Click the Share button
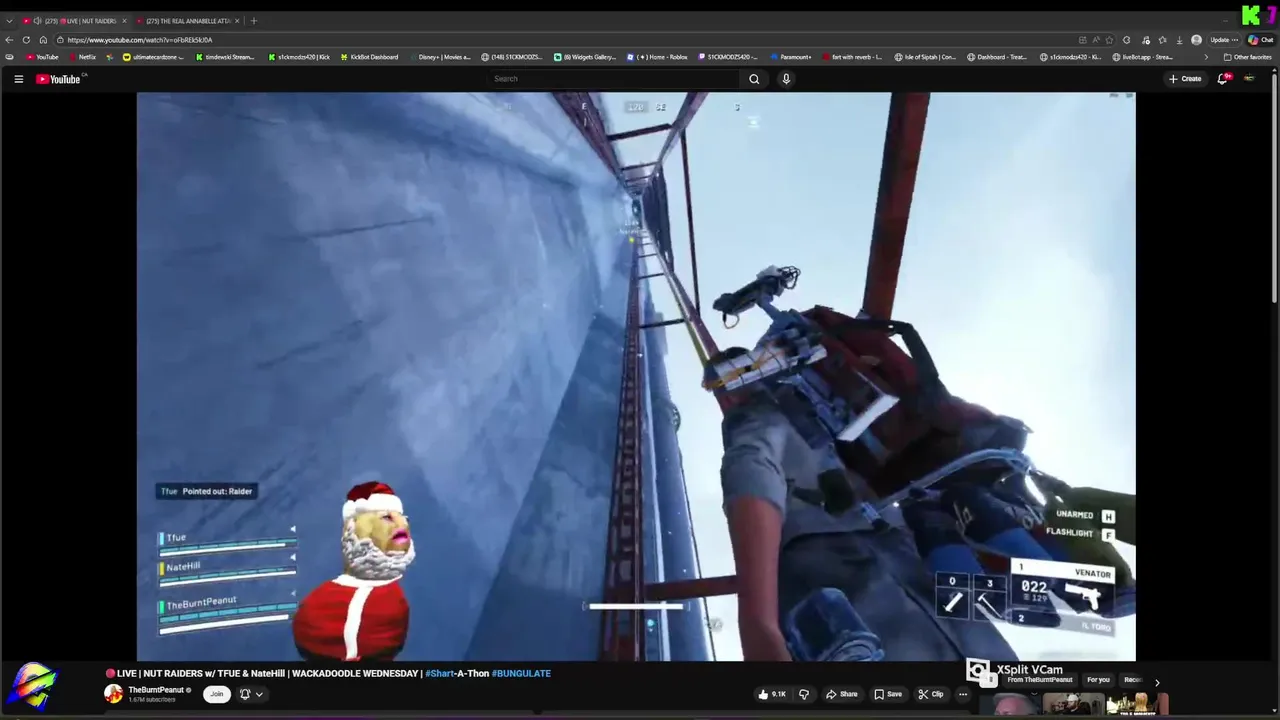Viewport: 1280px width, 720px height. pyautogui.click(x=841, y=694)
